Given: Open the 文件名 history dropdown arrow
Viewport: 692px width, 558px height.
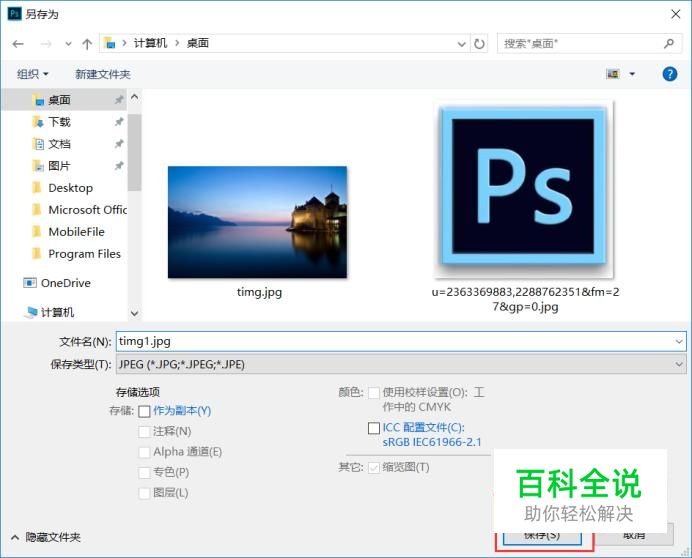Looking at the screenshot, I should (x=679, y=341).
